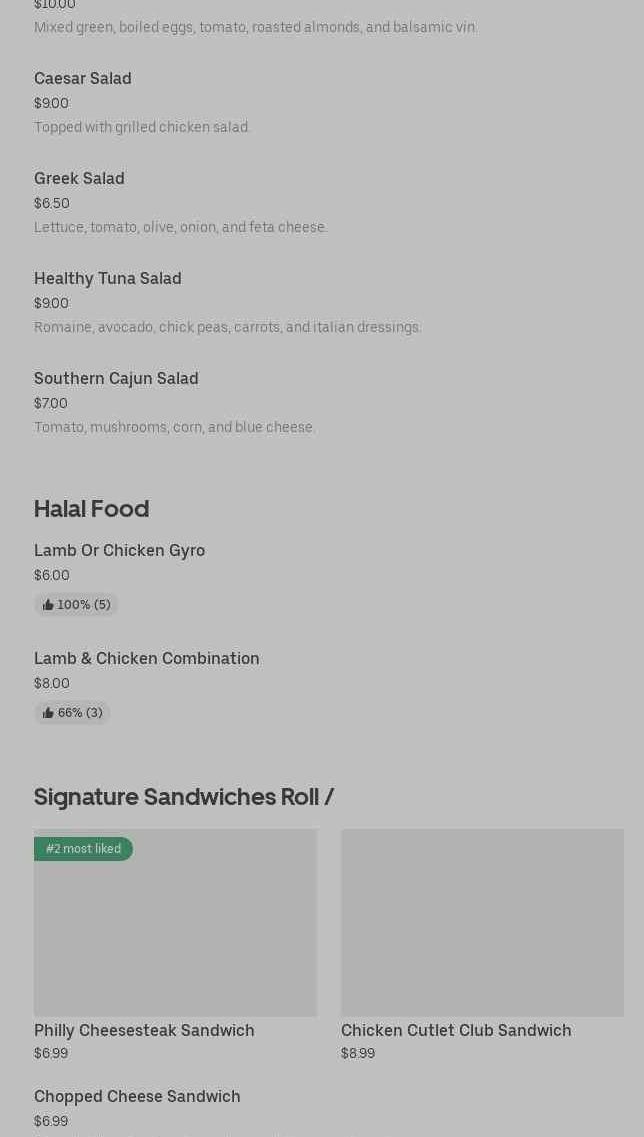Click the Signature Sandwiches Roll heading
Screen dimensions: 644x1137
coord(183,797)
